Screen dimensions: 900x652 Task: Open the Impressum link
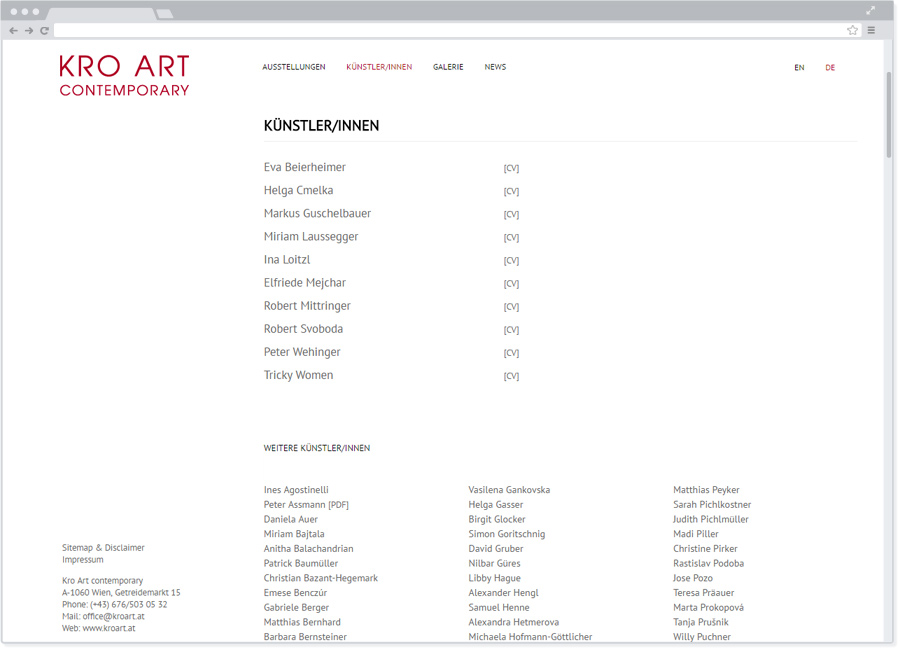point(82,560)
